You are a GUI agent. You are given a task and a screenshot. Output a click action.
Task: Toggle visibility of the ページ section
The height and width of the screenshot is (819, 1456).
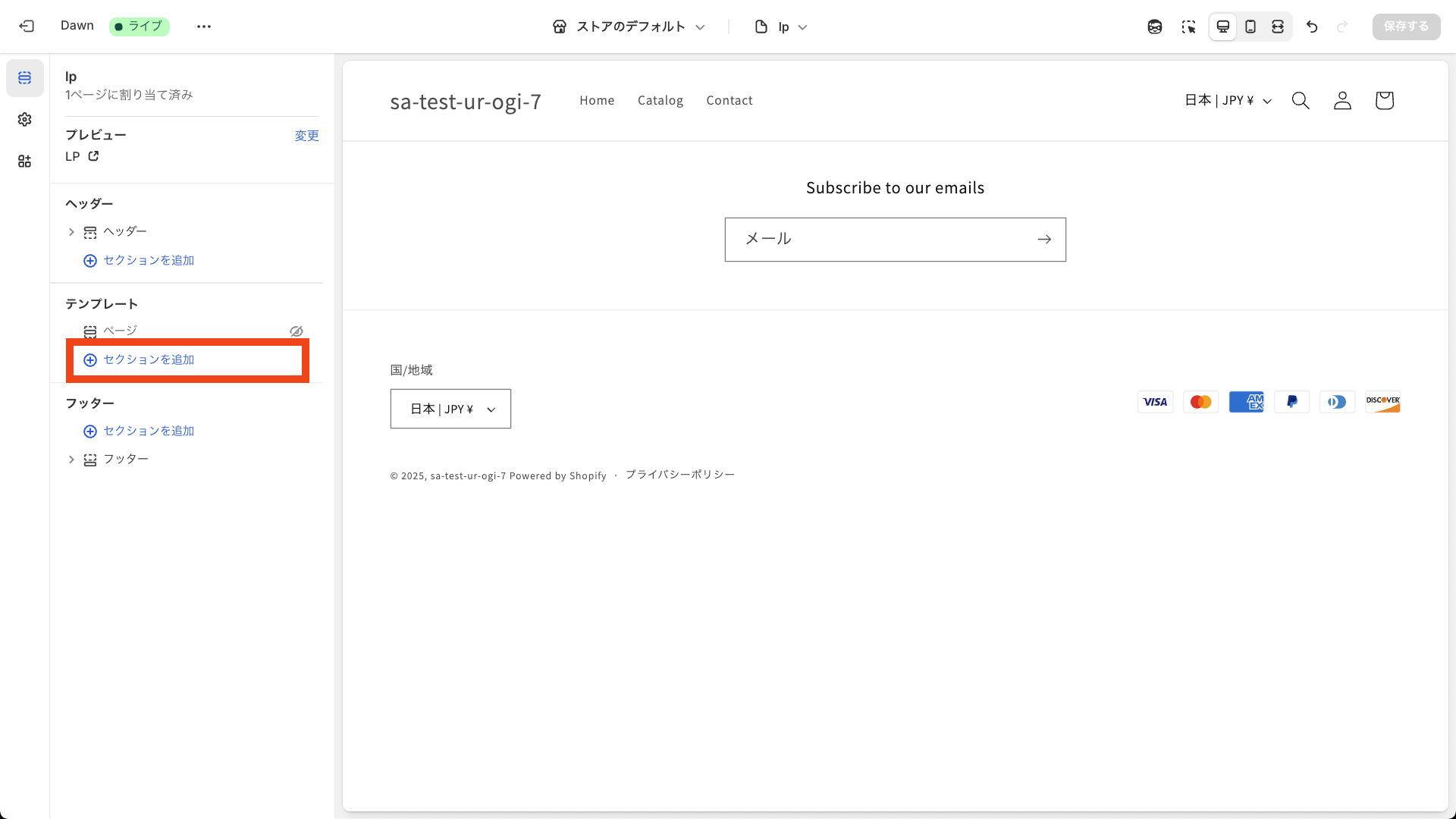tap(296, 331)
